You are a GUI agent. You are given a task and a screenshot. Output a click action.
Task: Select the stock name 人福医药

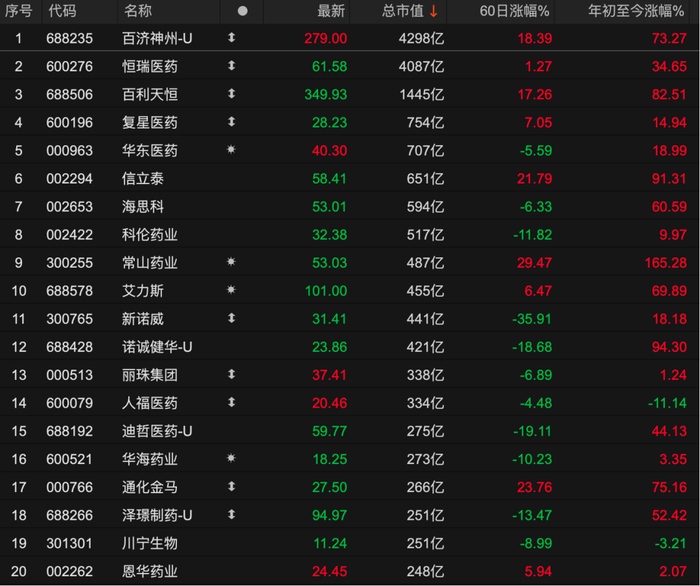[150, 403]
